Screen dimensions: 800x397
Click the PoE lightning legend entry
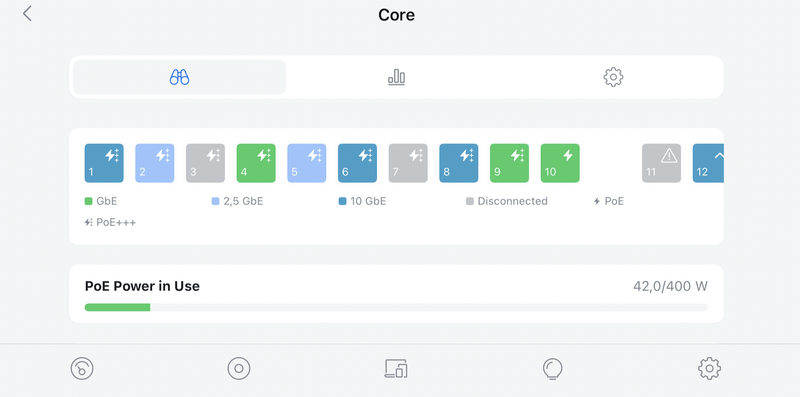click(x=609, y=201)
